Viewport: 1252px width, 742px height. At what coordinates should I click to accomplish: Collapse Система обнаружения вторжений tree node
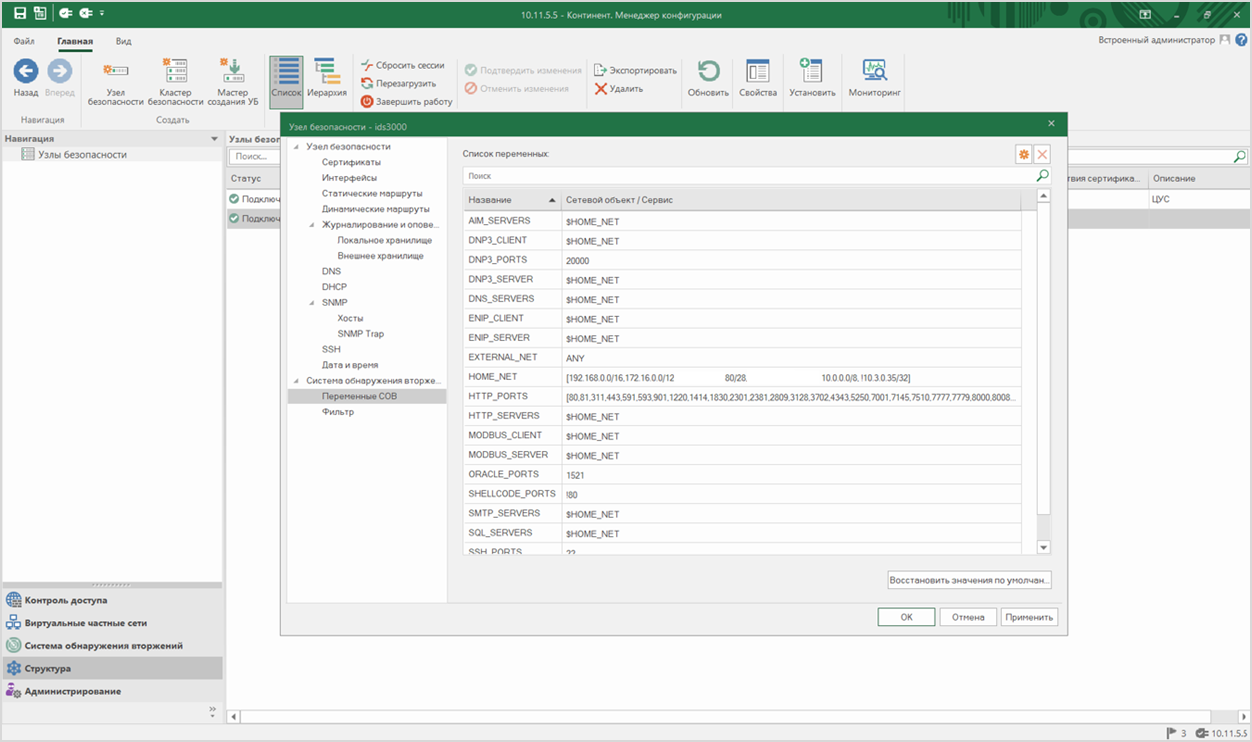coord(296,381)
